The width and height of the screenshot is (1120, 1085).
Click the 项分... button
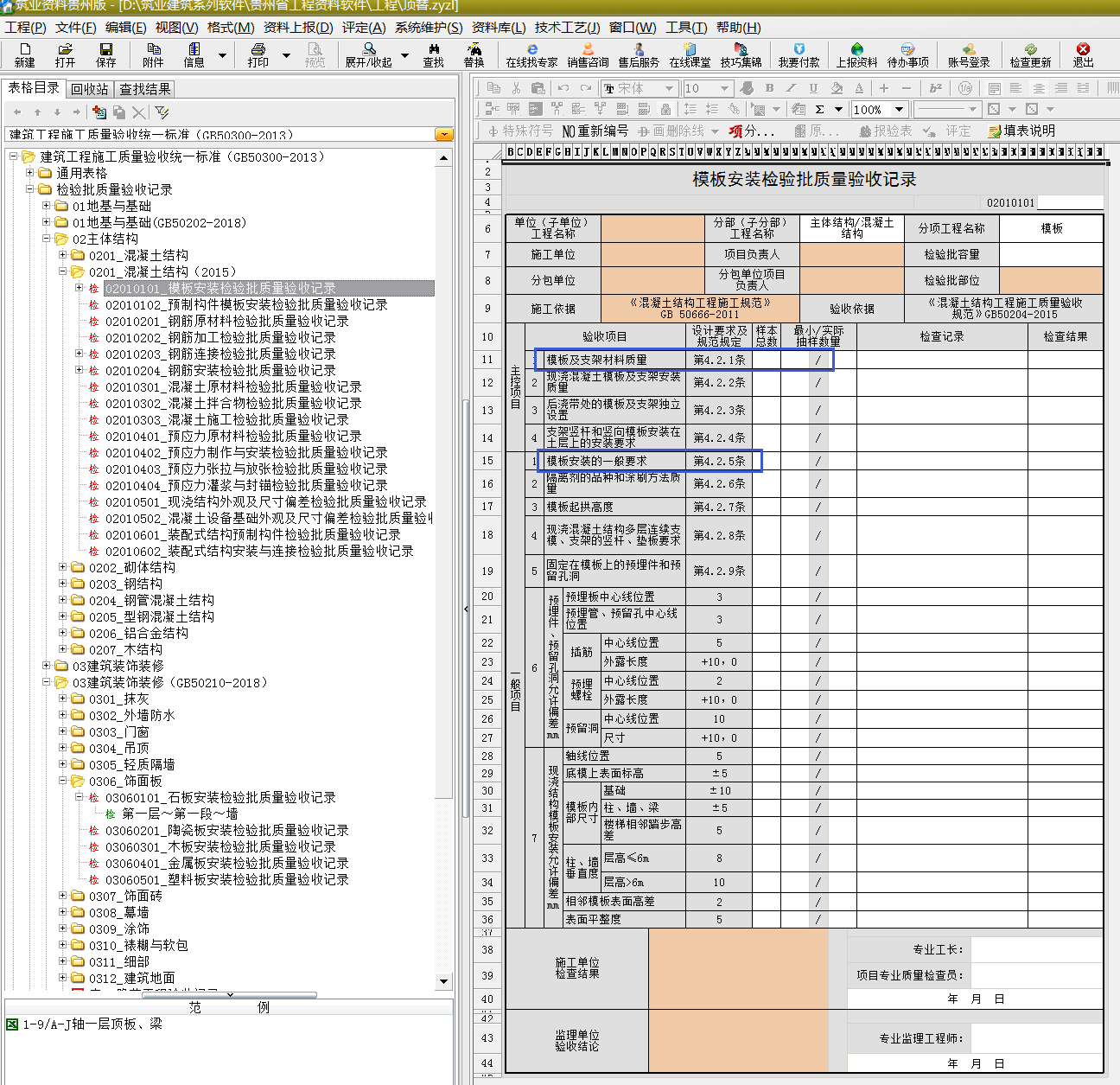[751, 131]
